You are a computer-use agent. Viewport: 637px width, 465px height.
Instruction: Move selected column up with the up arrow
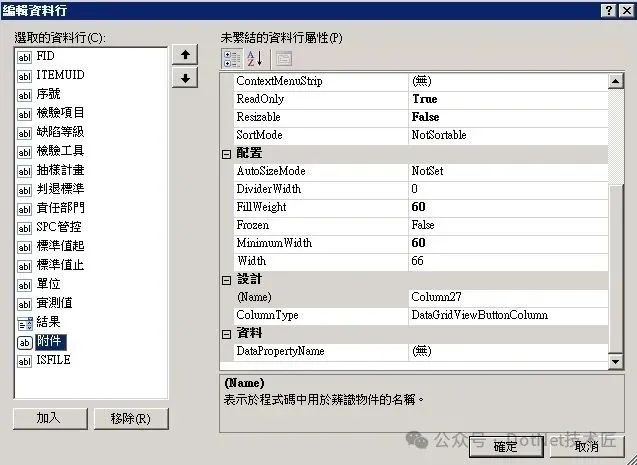[185, 54]
